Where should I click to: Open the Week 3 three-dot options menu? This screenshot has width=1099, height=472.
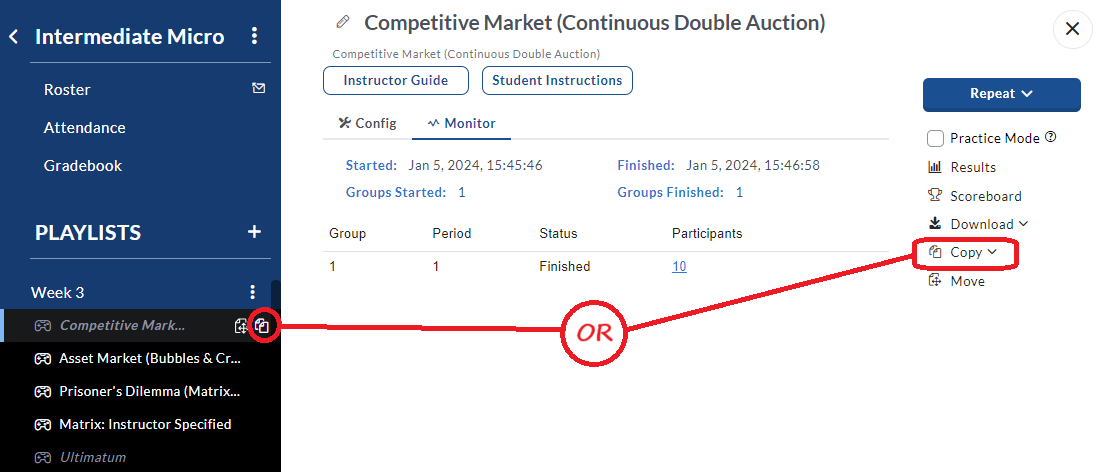click(x=253, y=292)
